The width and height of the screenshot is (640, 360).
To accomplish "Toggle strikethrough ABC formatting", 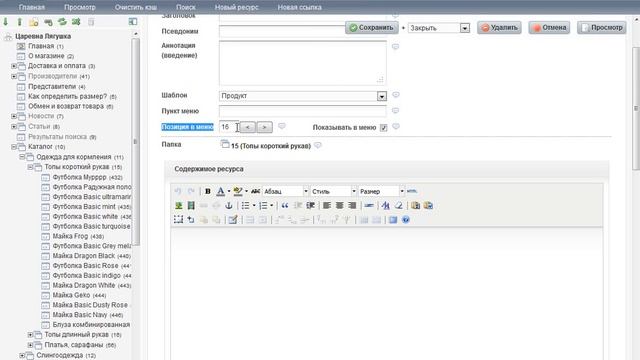I will (x=256, y=191).
